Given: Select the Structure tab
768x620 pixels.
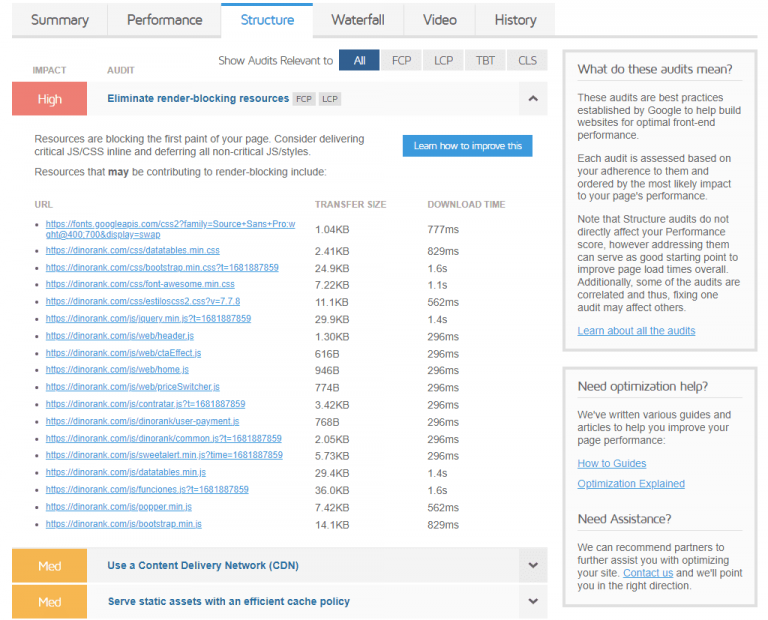Looking at the screenshot, I should (267, 20).
